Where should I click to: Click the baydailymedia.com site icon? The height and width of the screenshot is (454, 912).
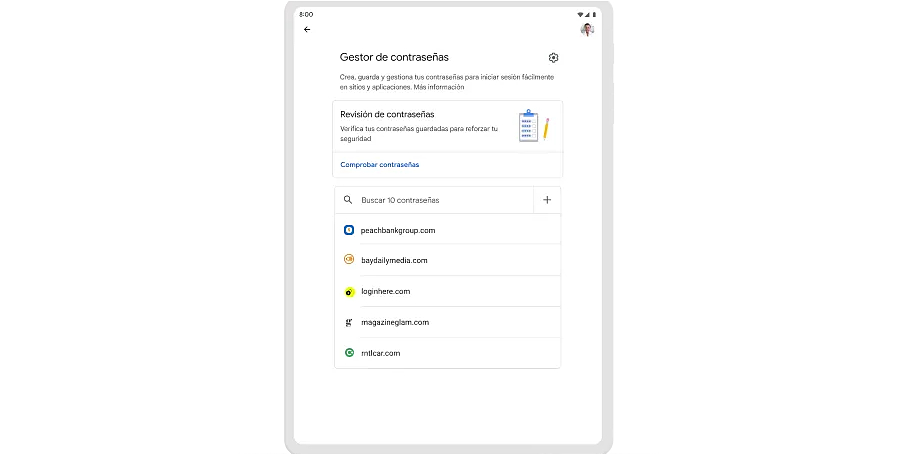pos(349,260)
